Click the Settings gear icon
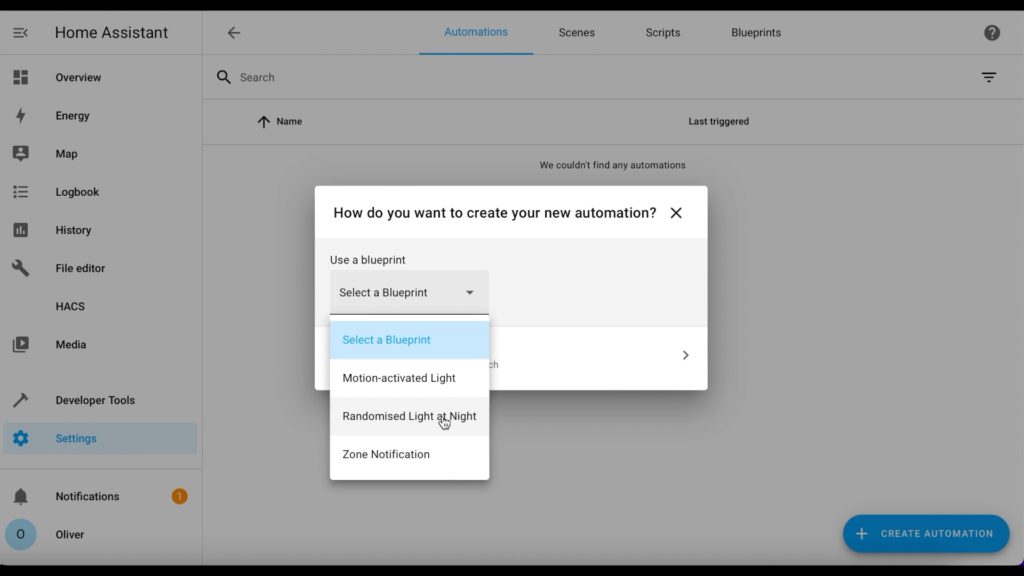 click(20, 438)
